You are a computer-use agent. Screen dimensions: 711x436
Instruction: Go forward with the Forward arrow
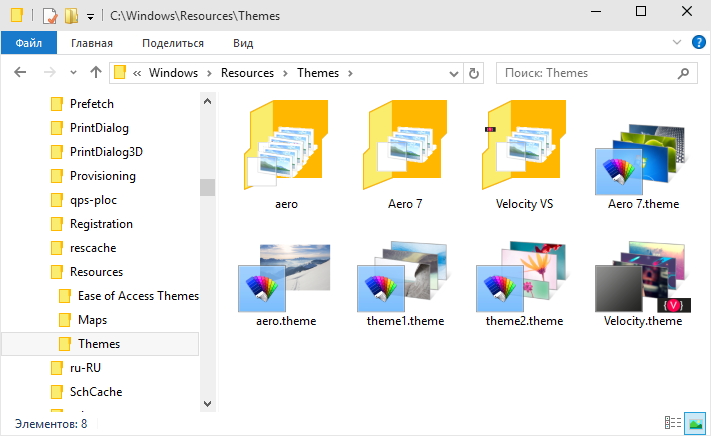coord(49,73)
